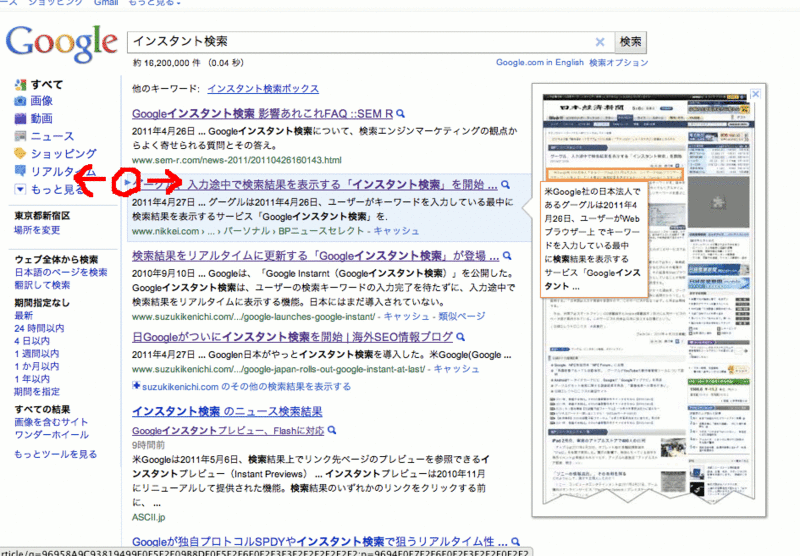Click the 検索 search button
The image size is (800, 556).
(631, 42)
